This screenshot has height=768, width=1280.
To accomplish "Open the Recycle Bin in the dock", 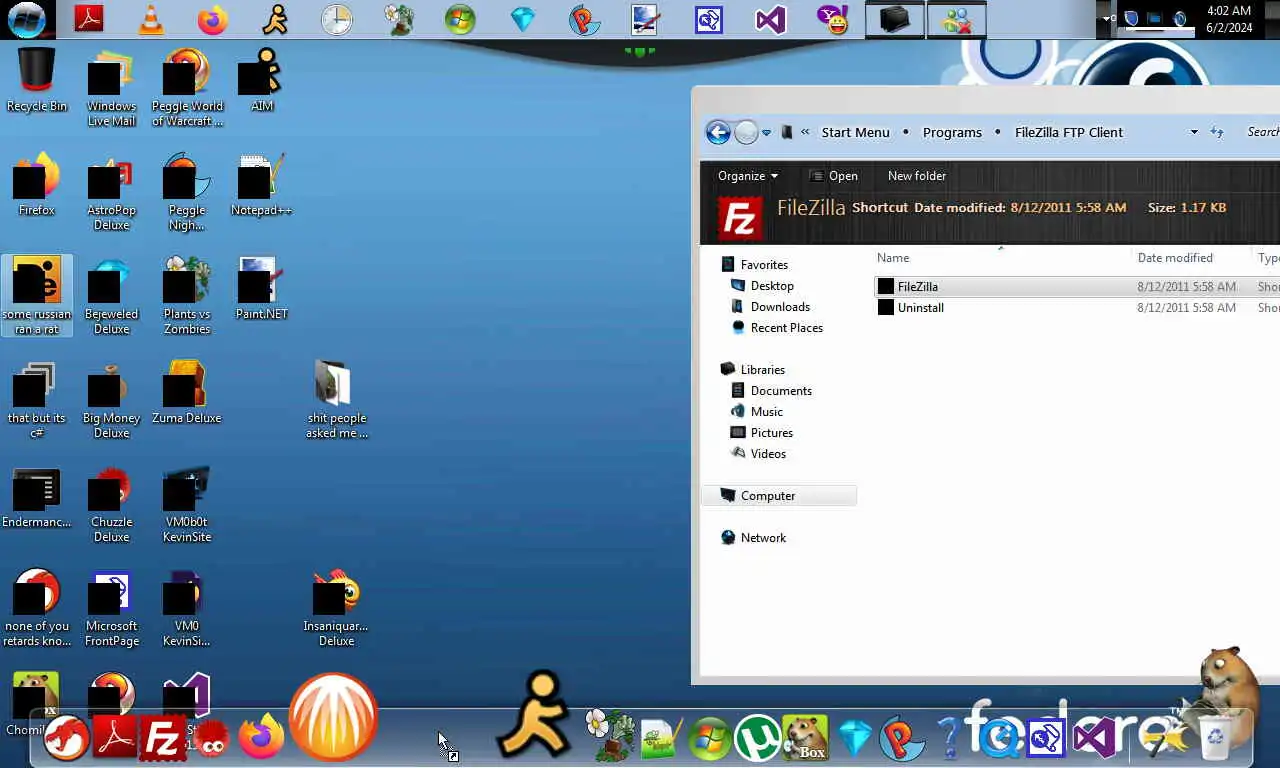I will (1214, 738).
